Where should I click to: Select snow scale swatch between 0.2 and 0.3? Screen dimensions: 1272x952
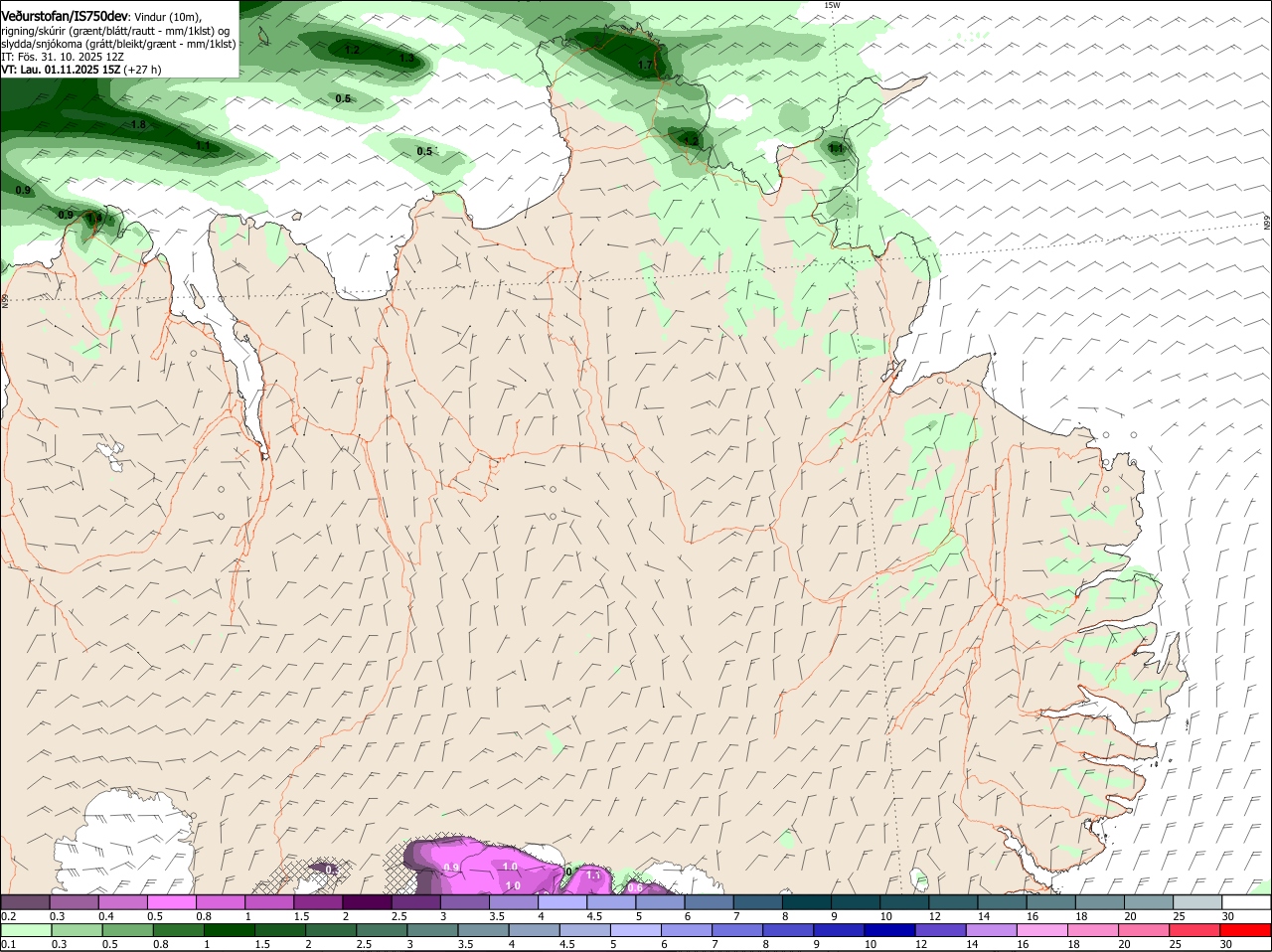coord(25,901)
